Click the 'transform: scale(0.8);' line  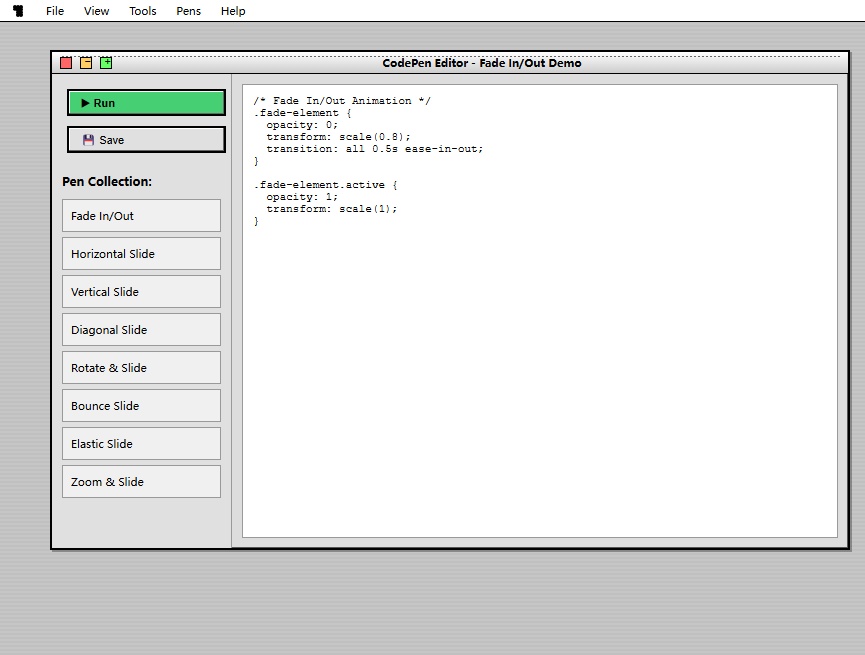coord(339,137)
